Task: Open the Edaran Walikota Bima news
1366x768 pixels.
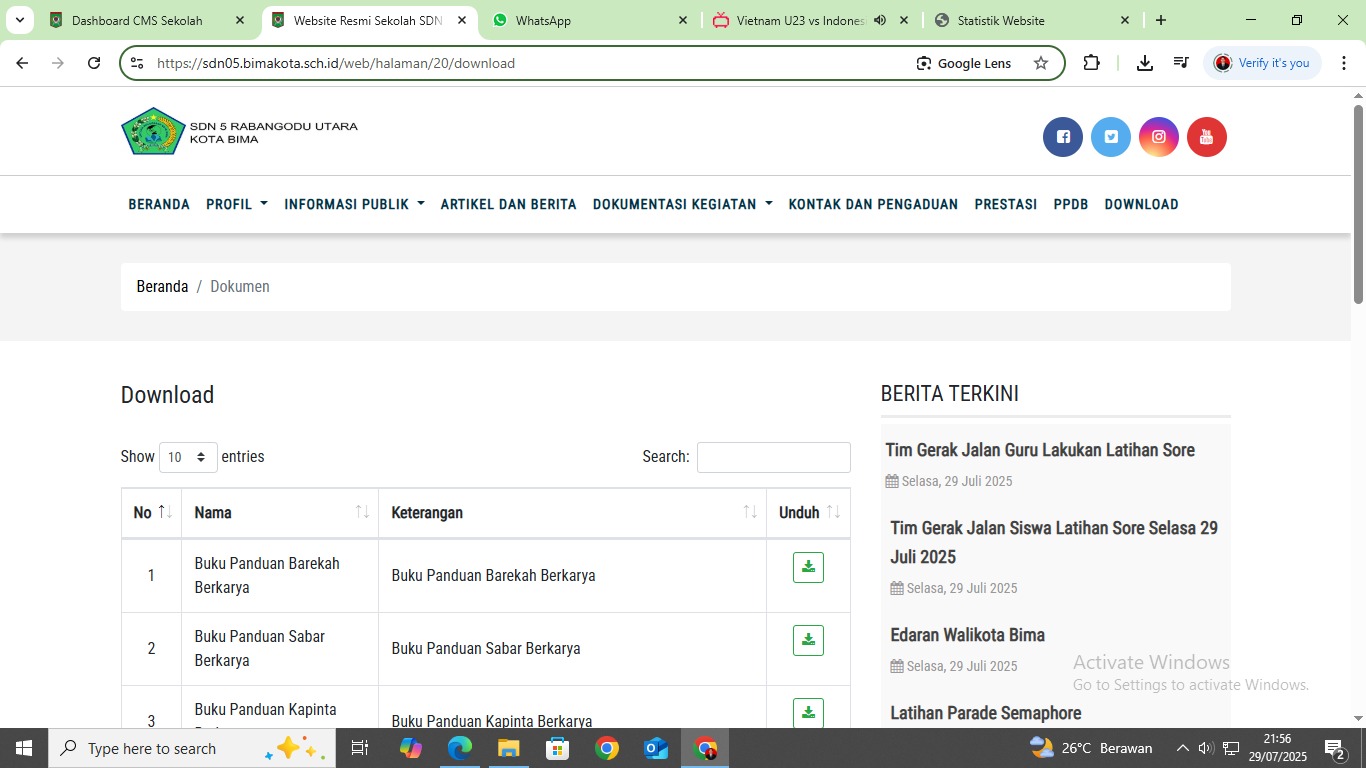Action: (x=967, y=635)
